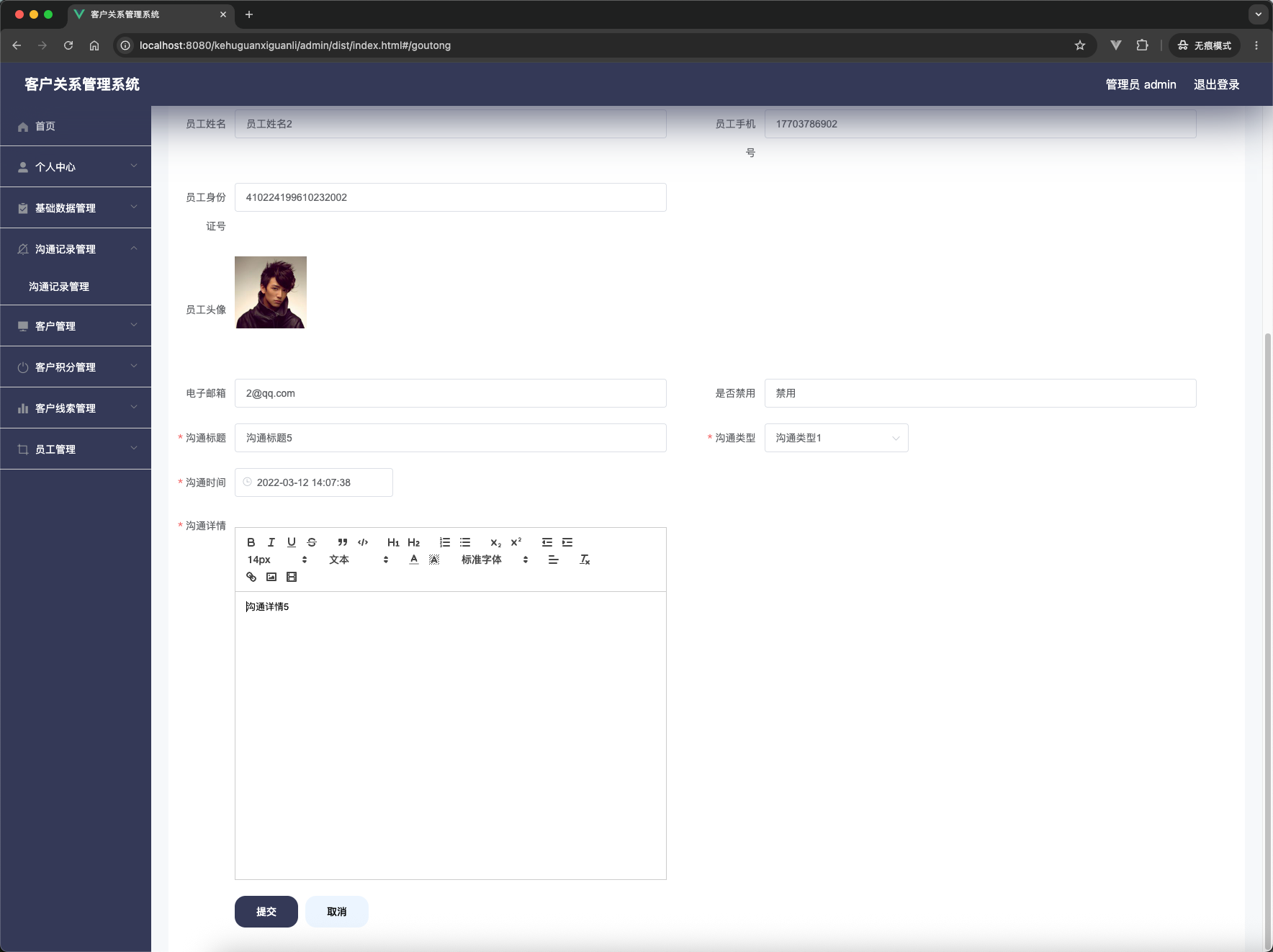This screenshot has width=1273, height=952.
Task: Insert blockquote in editor
Action: coord(343,542)
